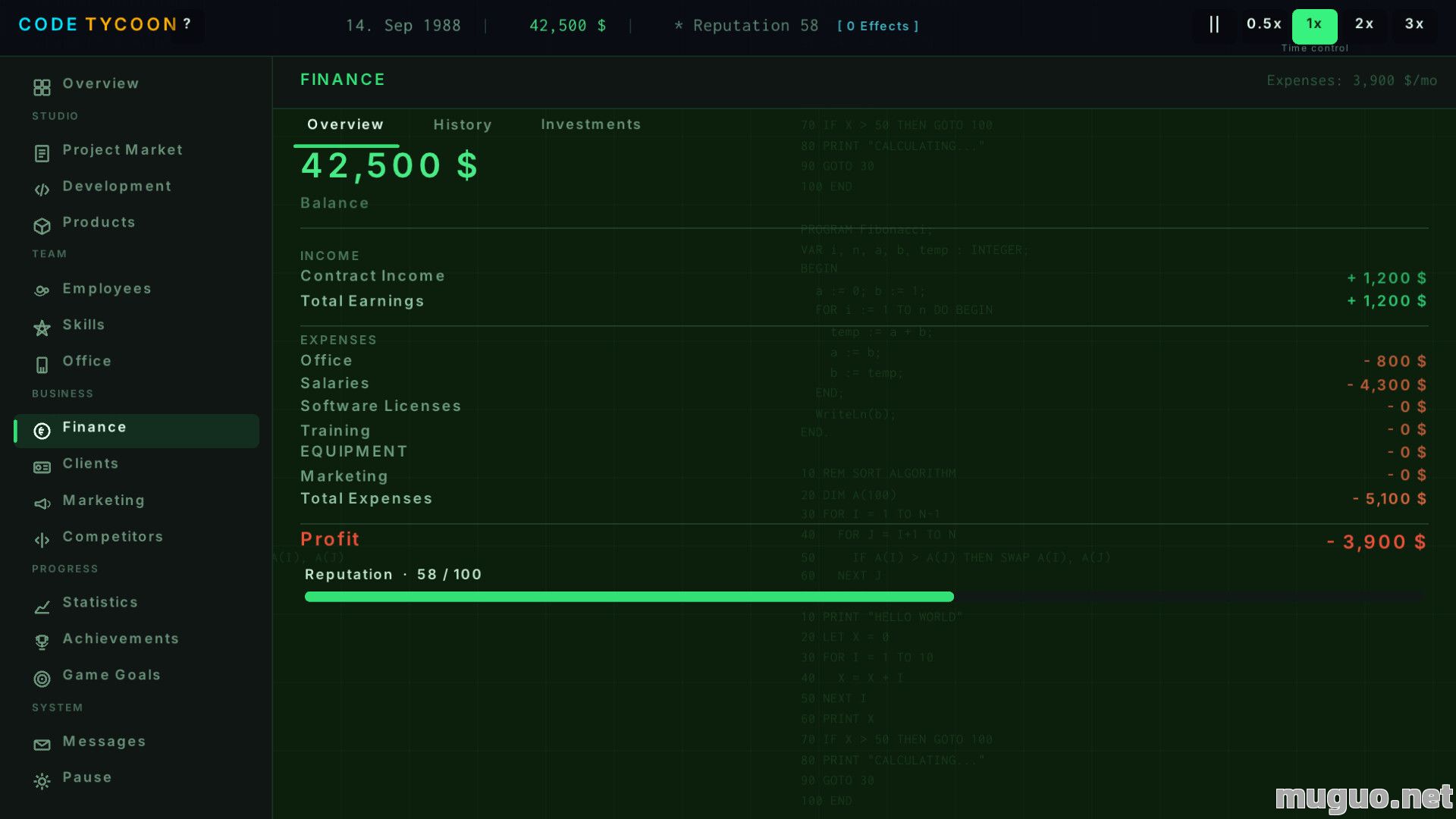Click the Game Goals target icon
The width and height of the screenshot is (1456, 819).
42,679
